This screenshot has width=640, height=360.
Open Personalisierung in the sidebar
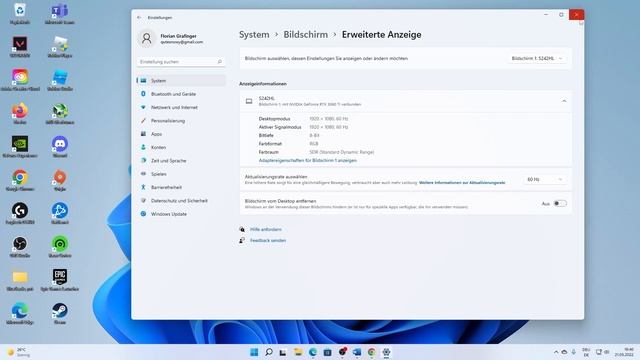[181, 120]
